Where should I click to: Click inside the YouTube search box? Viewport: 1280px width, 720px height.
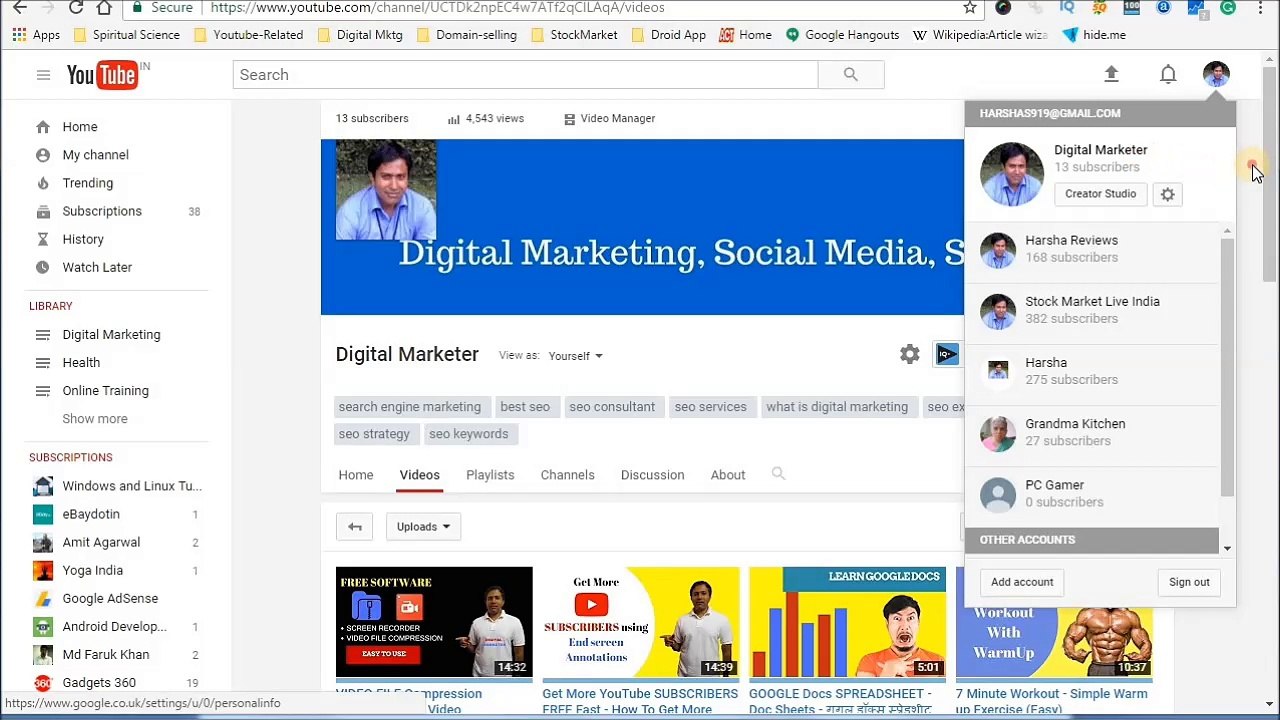(x=525, y=75)
